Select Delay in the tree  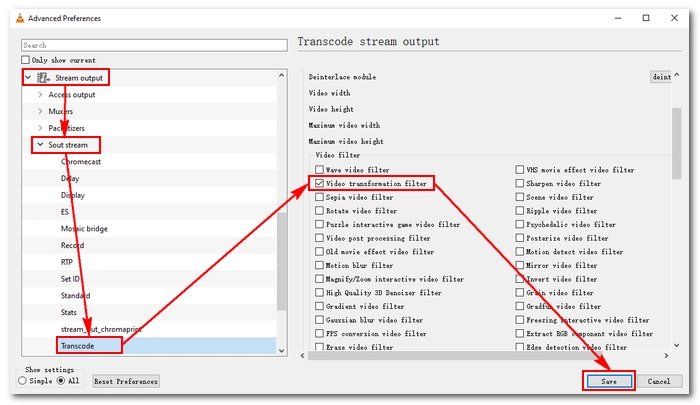point(70,179)
